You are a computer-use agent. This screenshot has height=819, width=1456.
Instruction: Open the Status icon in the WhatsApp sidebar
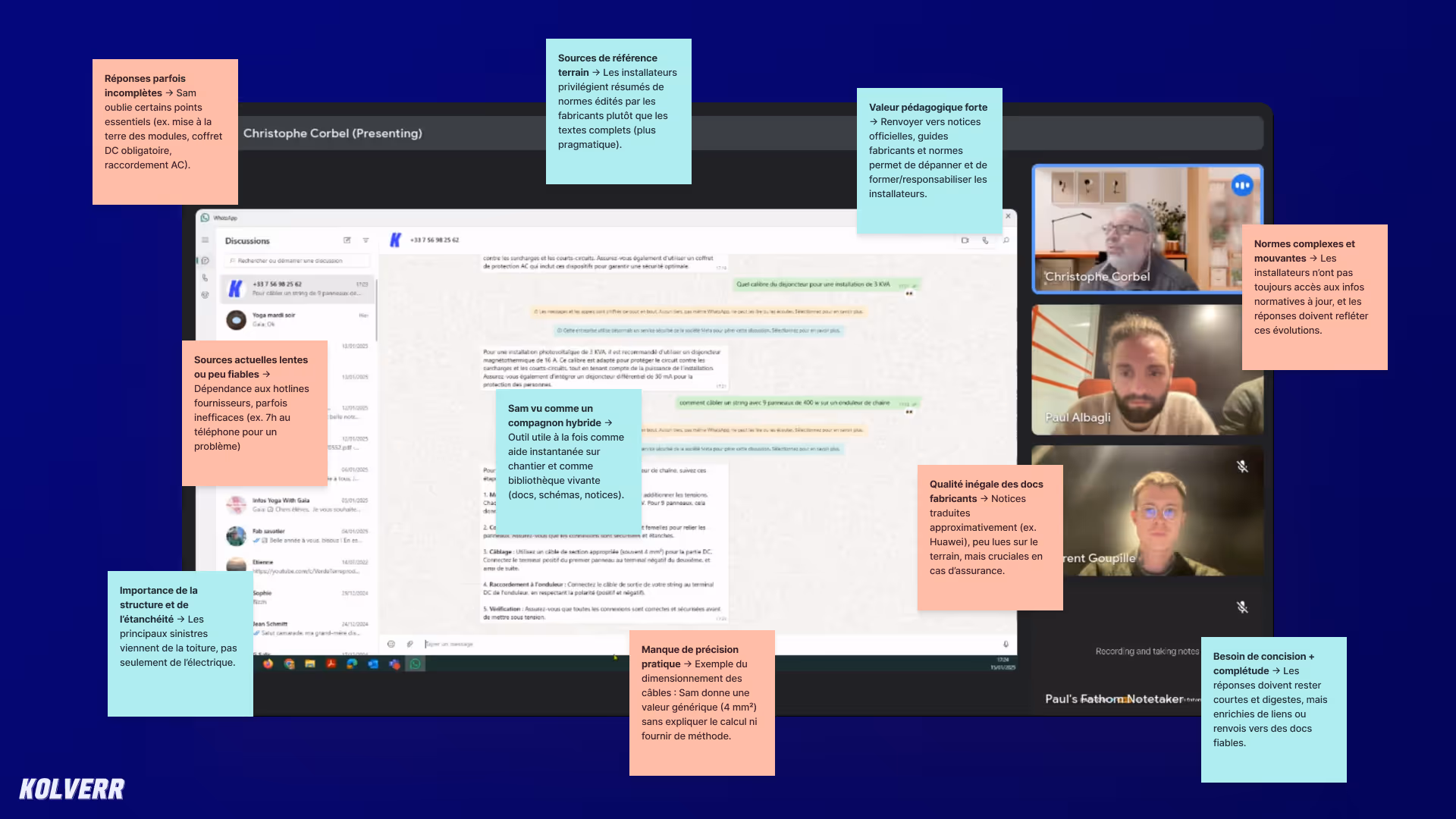[x=205, y=294]
